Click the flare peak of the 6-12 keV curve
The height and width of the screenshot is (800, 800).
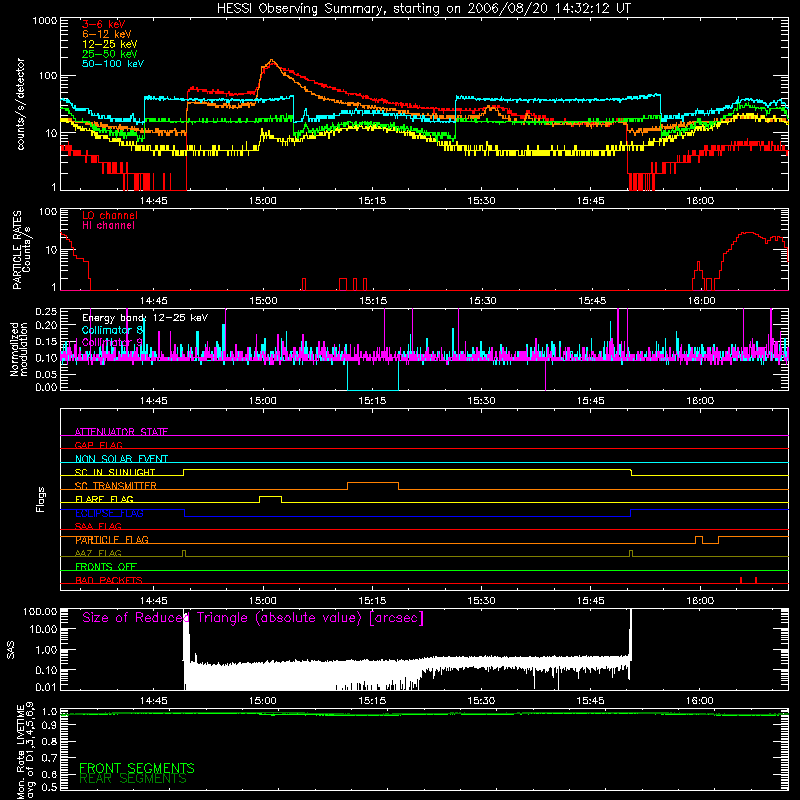(271, 61)
